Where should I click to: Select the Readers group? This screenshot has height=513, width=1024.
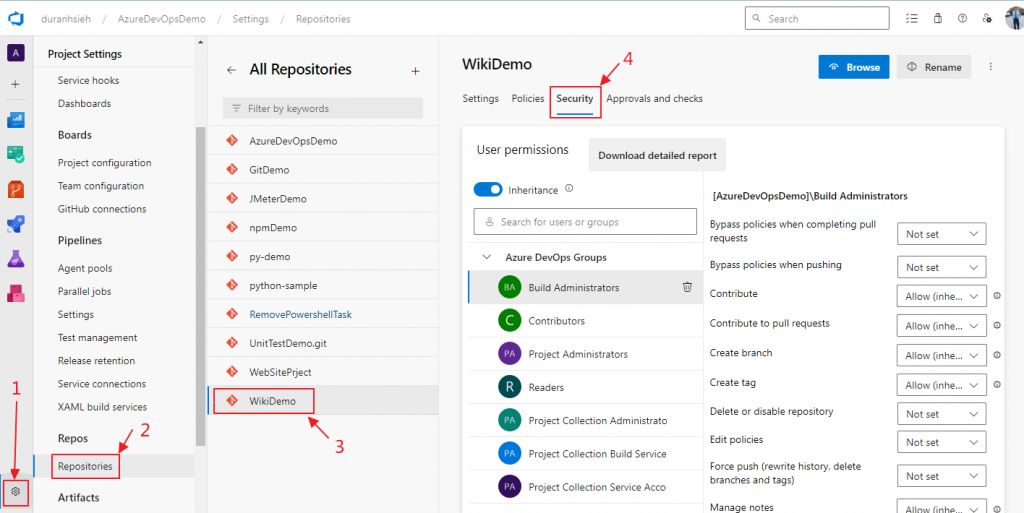click(585, 387)
